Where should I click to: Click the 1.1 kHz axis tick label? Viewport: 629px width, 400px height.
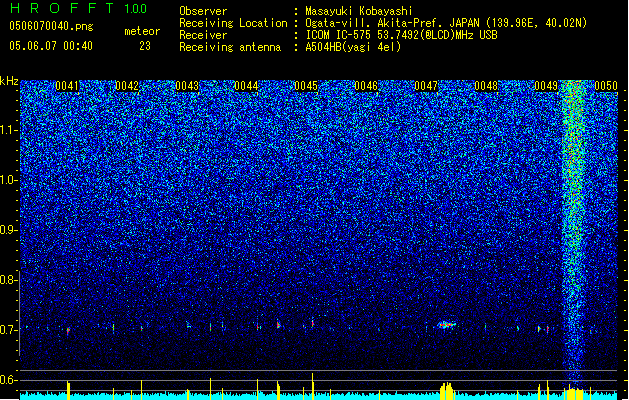(9, 130)
